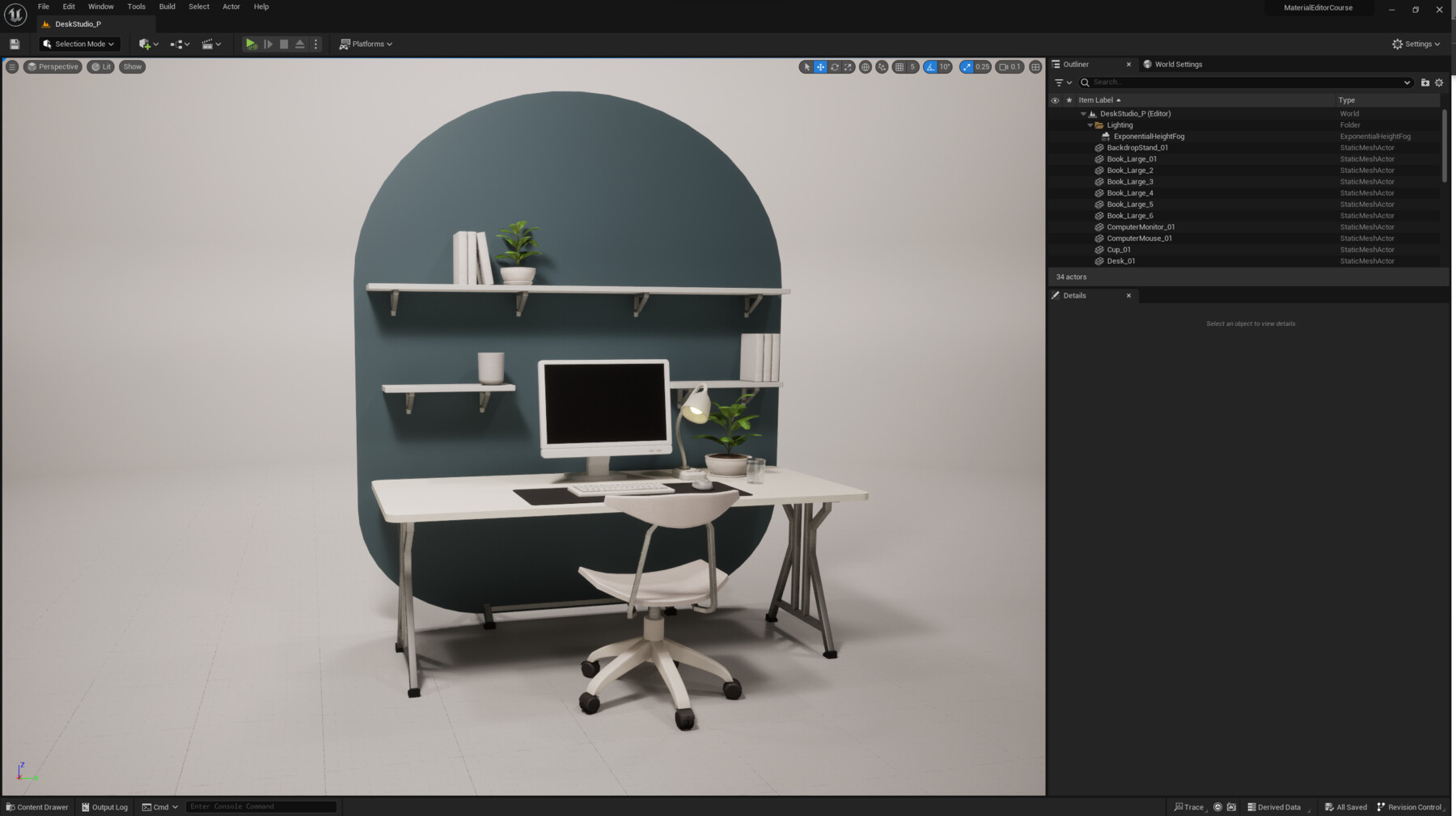This screenshot has width=1456, height=816.
Task: Open the Settings dropdown
Action: coord(1416,44)
